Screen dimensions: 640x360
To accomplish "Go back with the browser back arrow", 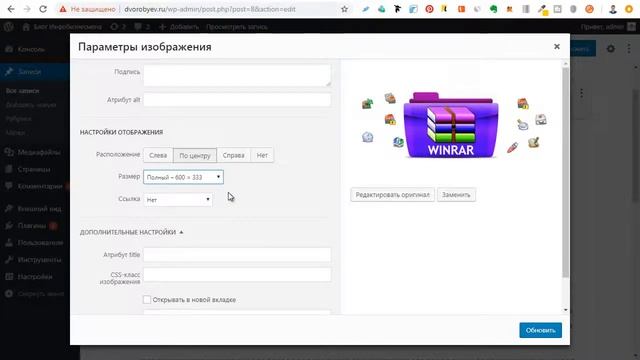I will 11,9.
